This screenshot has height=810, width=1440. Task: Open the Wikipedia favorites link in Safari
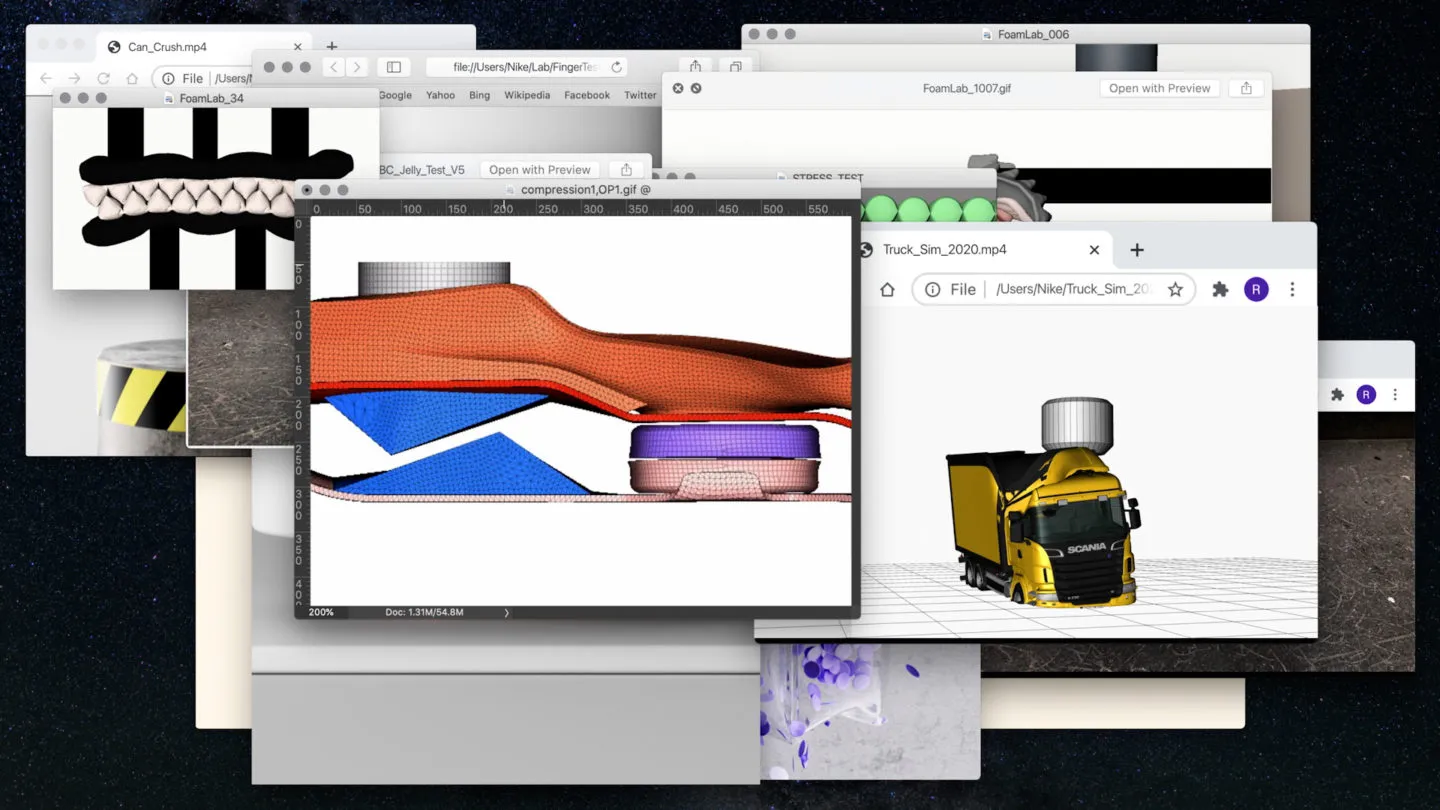click(x=527, y=95)
